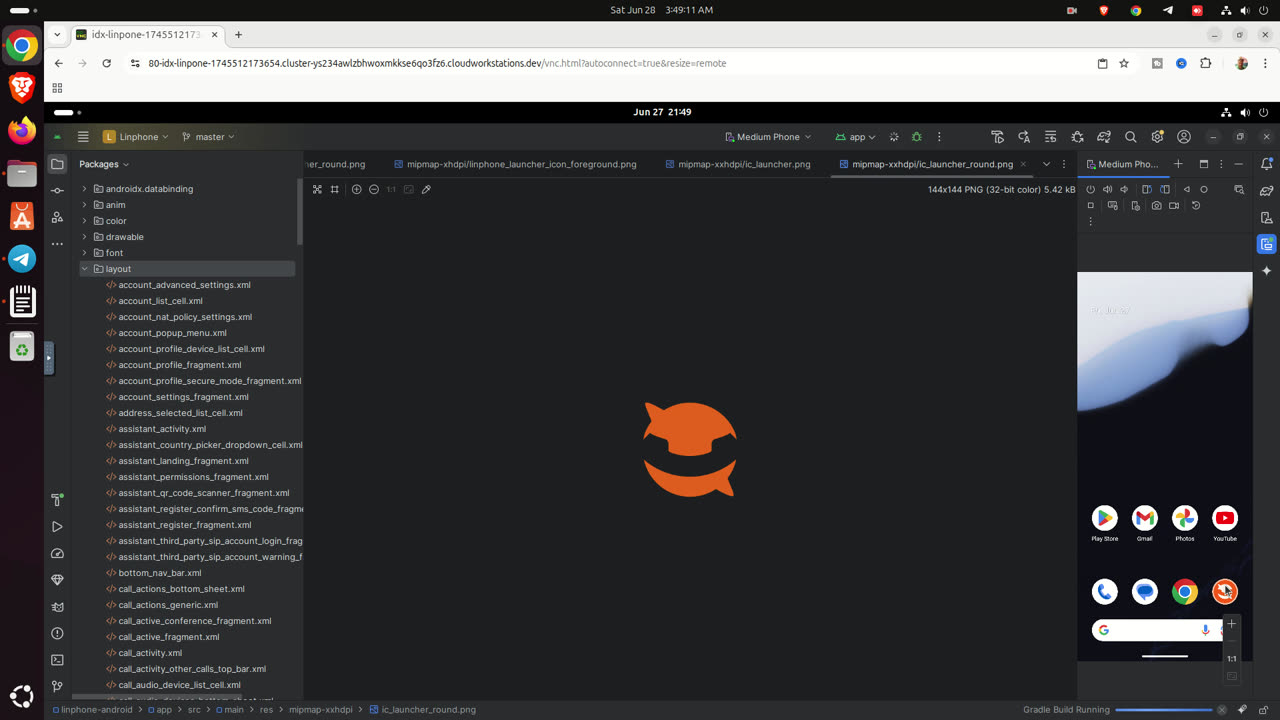This screenshot has width=1280, height=720.
Task: Switch to mipmap-xxhdpi/ic_launcher.png tab
Action: (736, 164)
